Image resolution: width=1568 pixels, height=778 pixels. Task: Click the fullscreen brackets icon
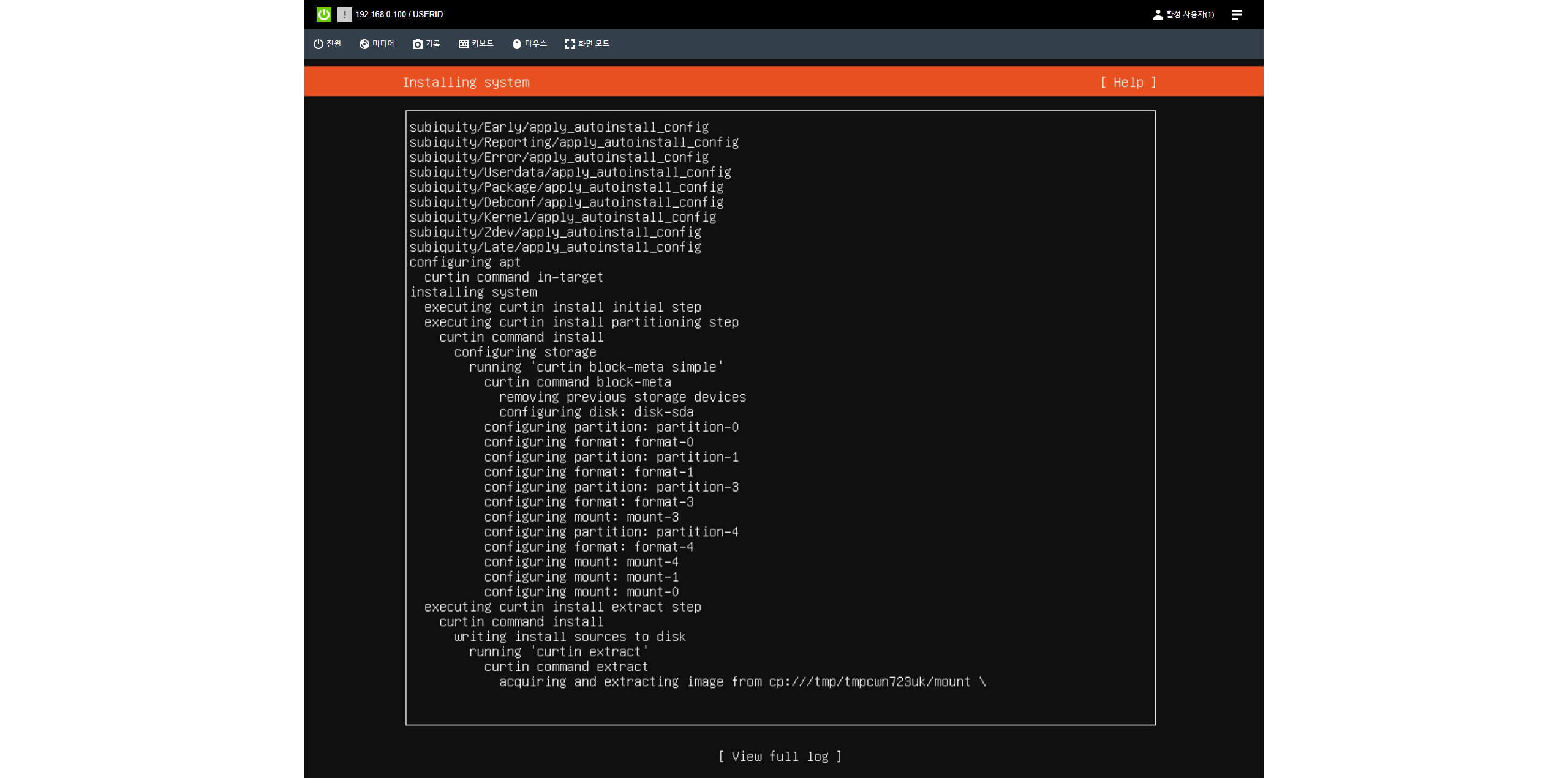(x=570, y=44)
